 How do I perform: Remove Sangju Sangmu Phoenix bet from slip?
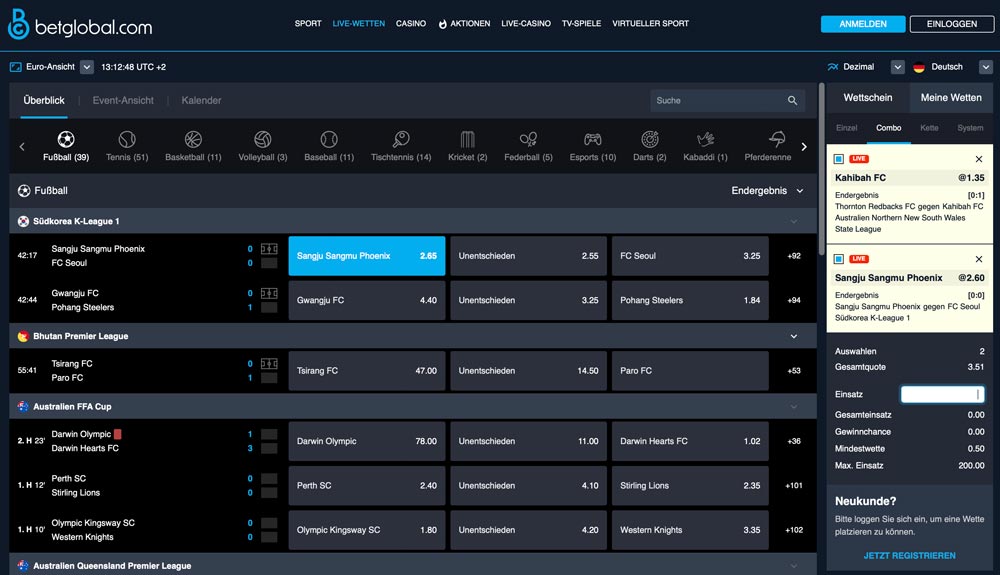pyautogui.click(x=979, y=259)
